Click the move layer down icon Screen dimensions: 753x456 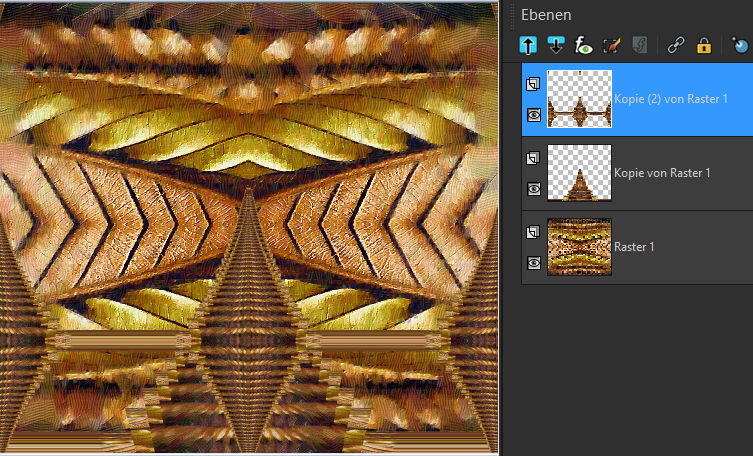click(x=556, y=46)
